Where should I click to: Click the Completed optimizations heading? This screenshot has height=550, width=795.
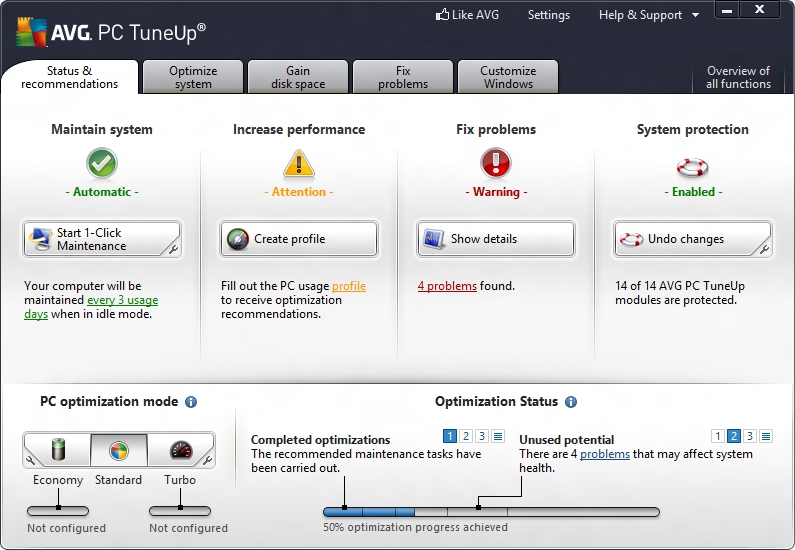(320, 439)
